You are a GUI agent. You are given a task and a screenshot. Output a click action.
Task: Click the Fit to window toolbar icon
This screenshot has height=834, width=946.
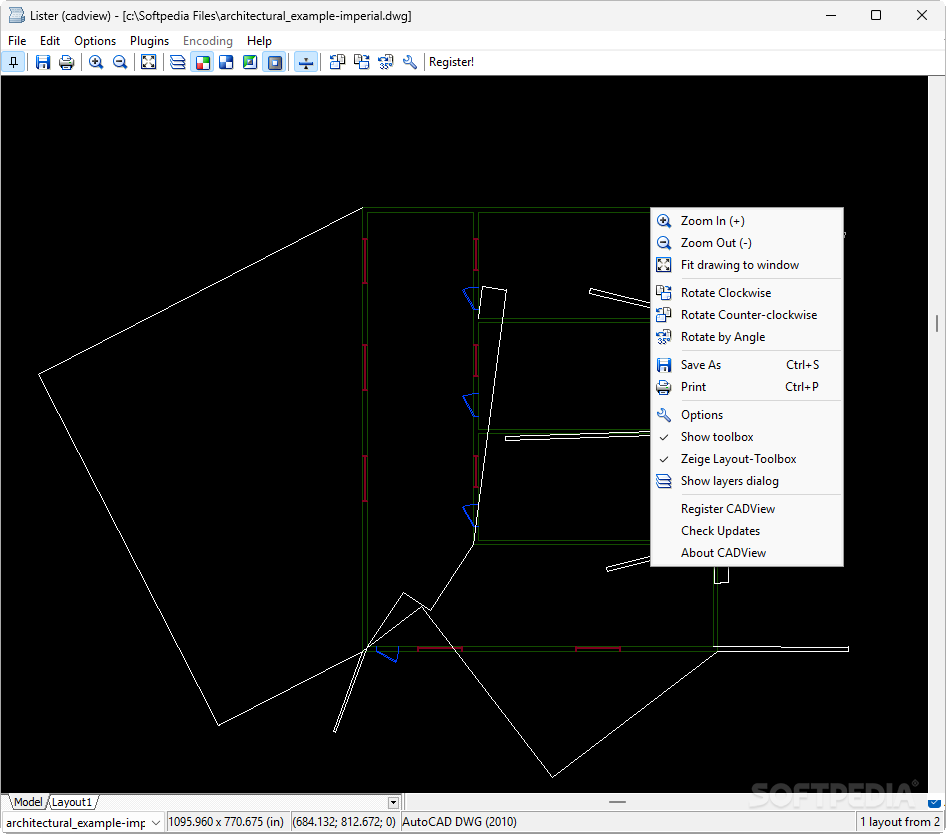point(148,62)
